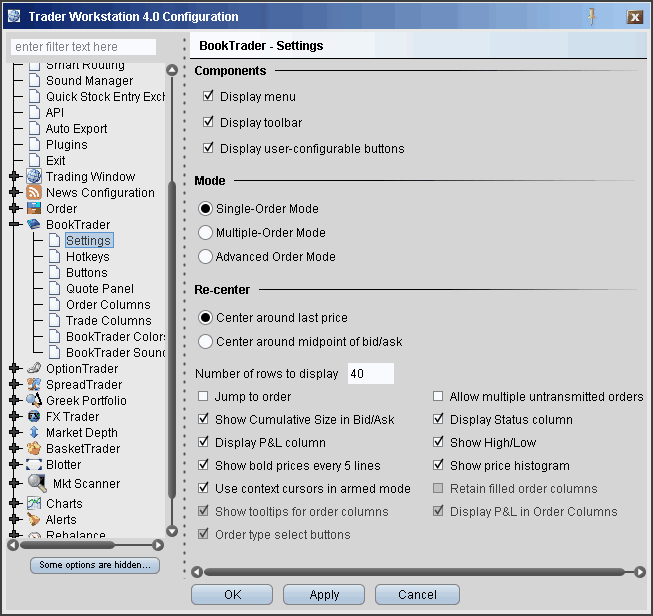Click the Blotter icon
653x616 pixels.
click(x=34, y=464)
